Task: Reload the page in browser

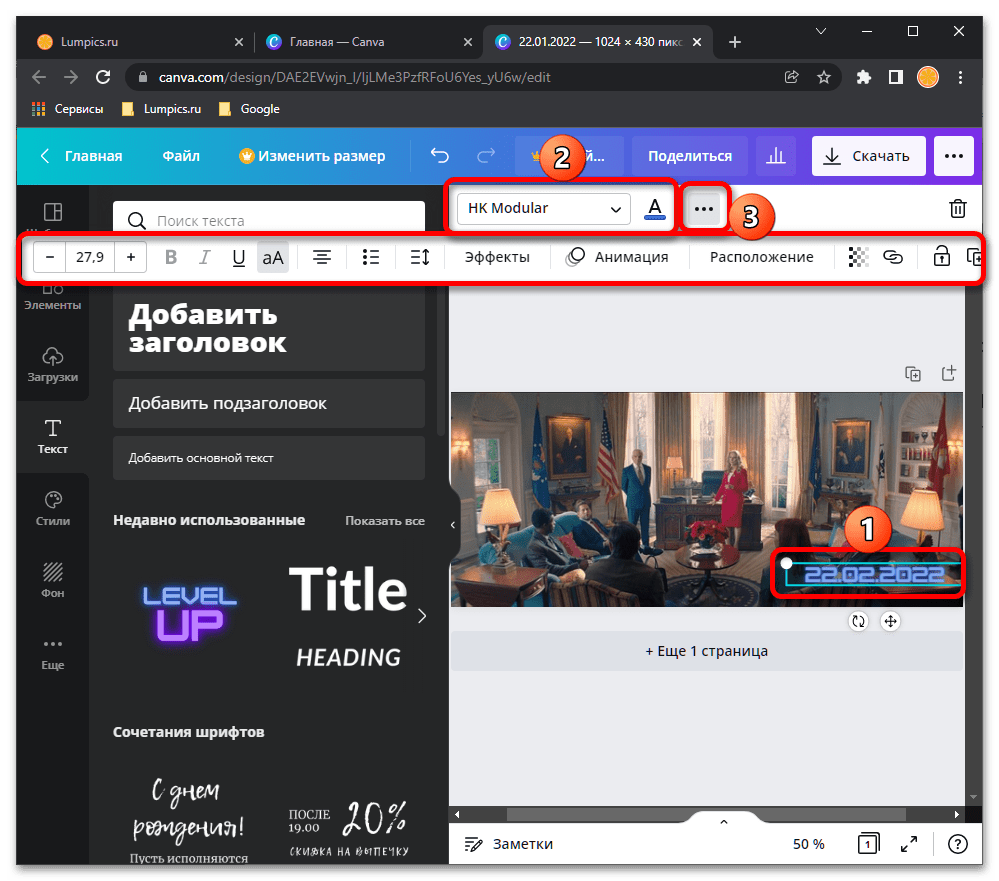Action: 103,77
